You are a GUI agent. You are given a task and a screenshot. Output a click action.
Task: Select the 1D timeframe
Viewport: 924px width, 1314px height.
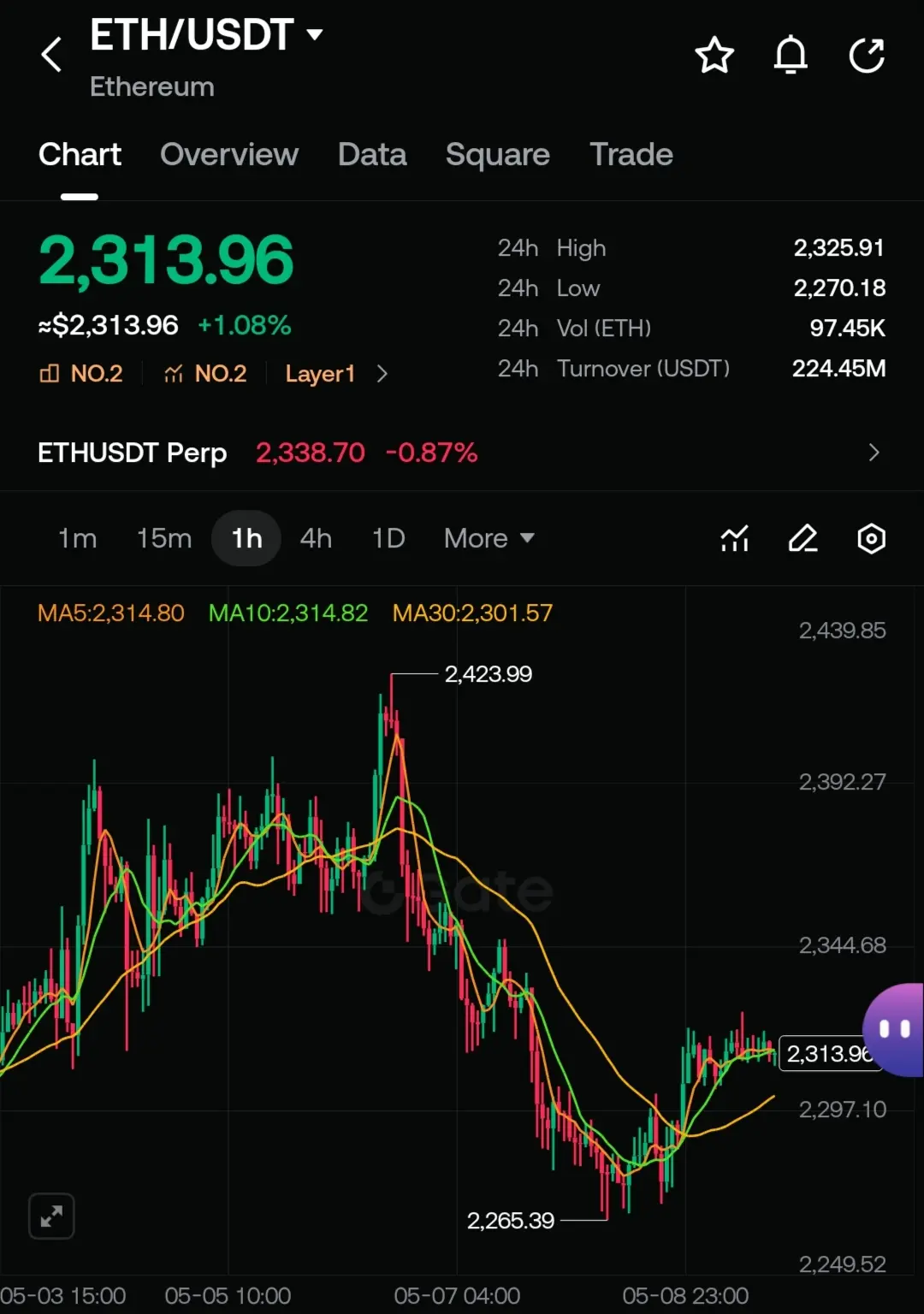tap(388, 538)
